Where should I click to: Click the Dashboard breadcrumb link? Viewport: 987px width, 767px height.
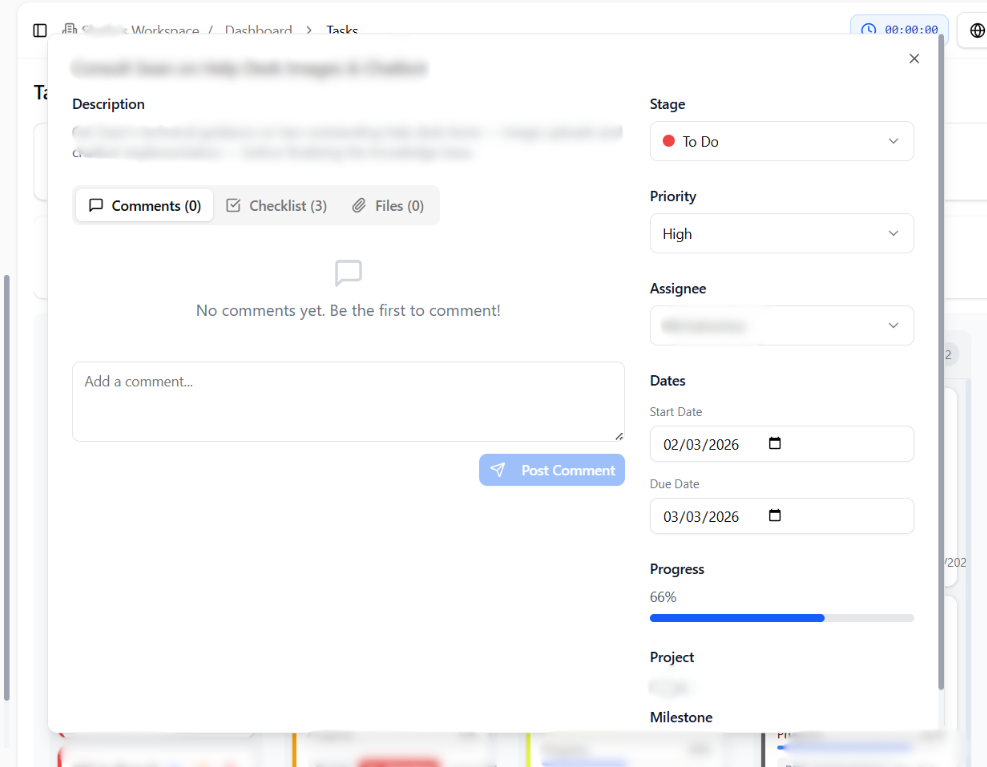[258, 31]
